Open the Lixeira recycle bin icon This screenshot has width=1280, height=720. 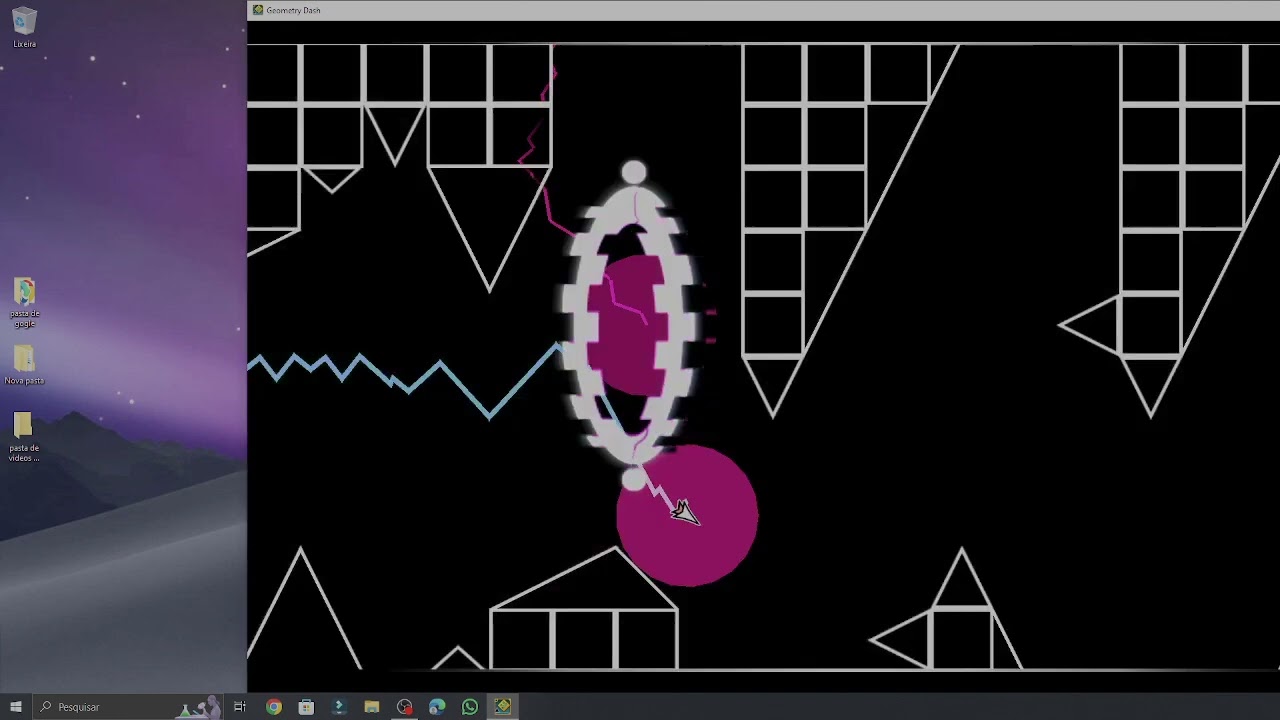coord(25,27)
